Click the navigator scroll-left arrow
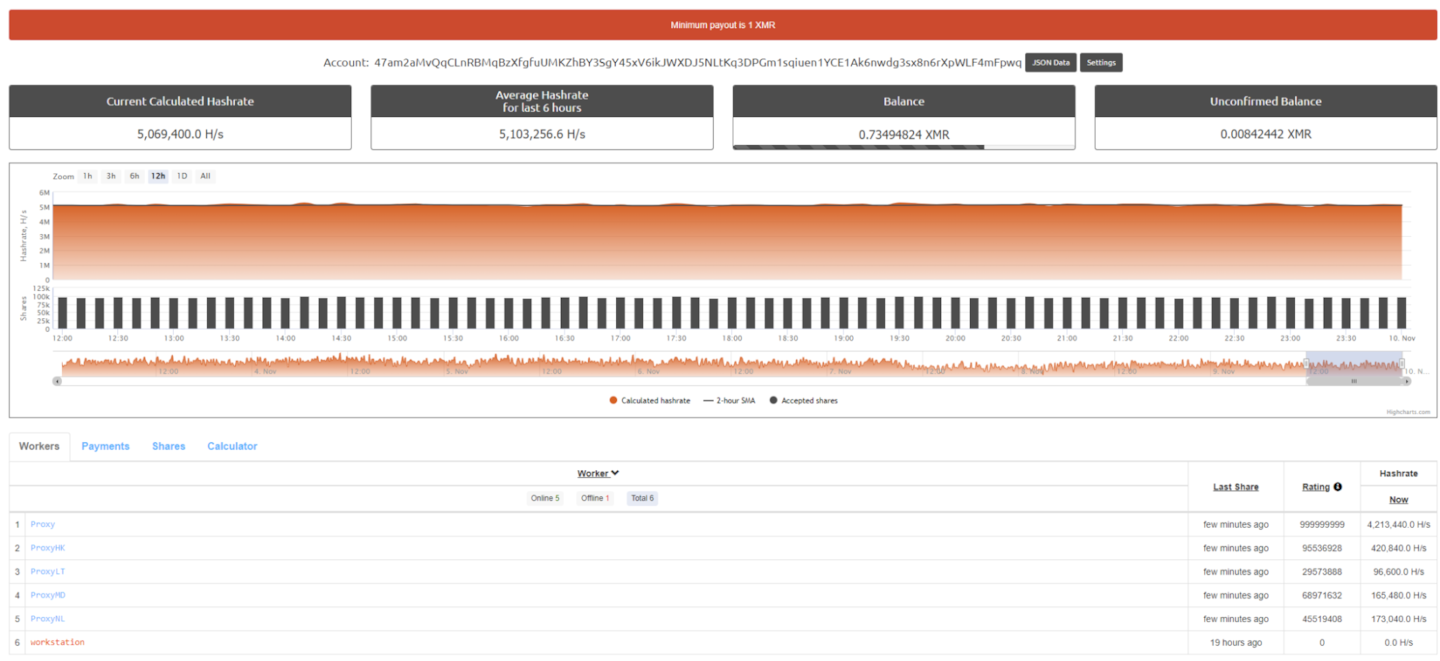 coord(57,381)
